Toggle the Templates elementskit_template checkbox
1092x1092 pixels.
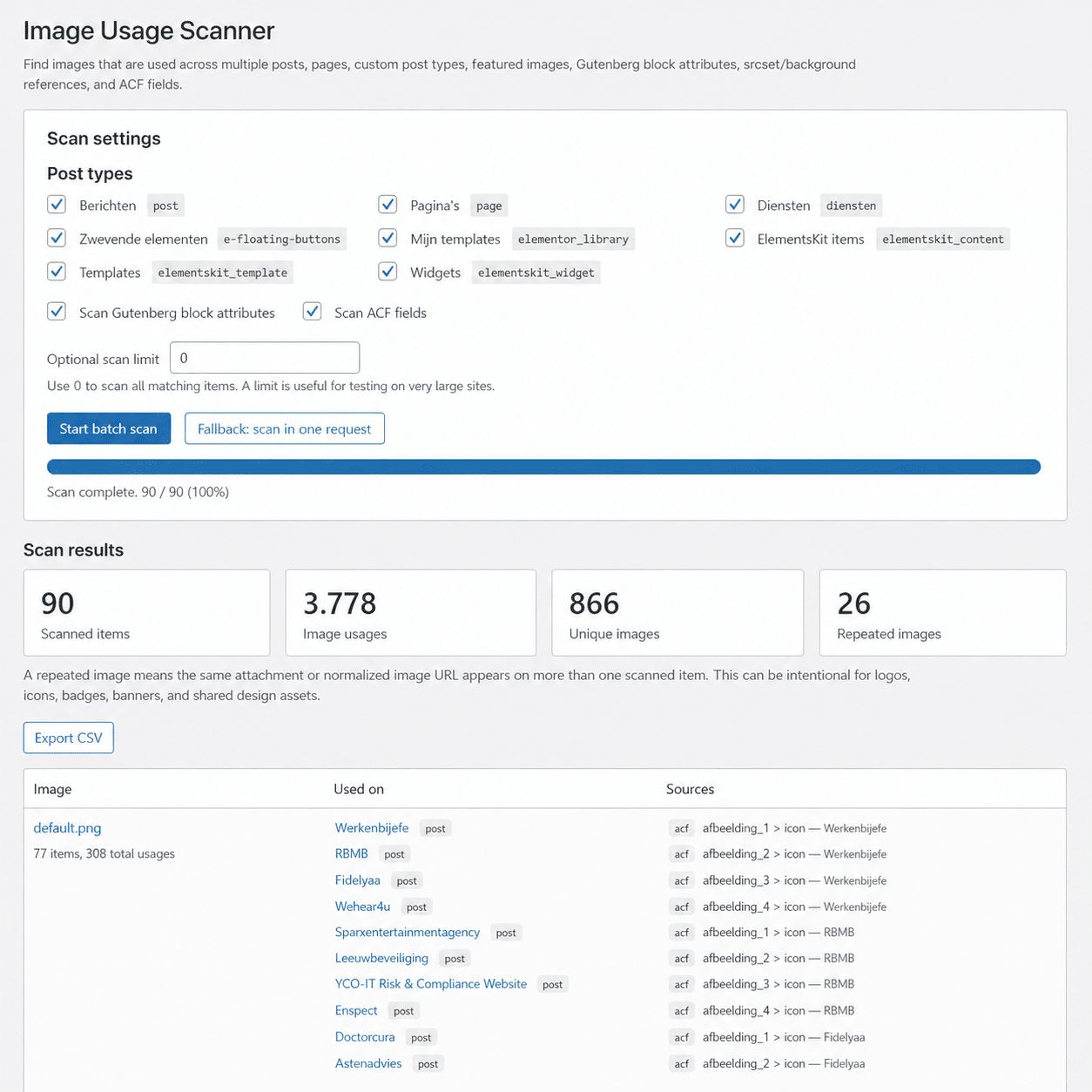(x=57, y=272)
